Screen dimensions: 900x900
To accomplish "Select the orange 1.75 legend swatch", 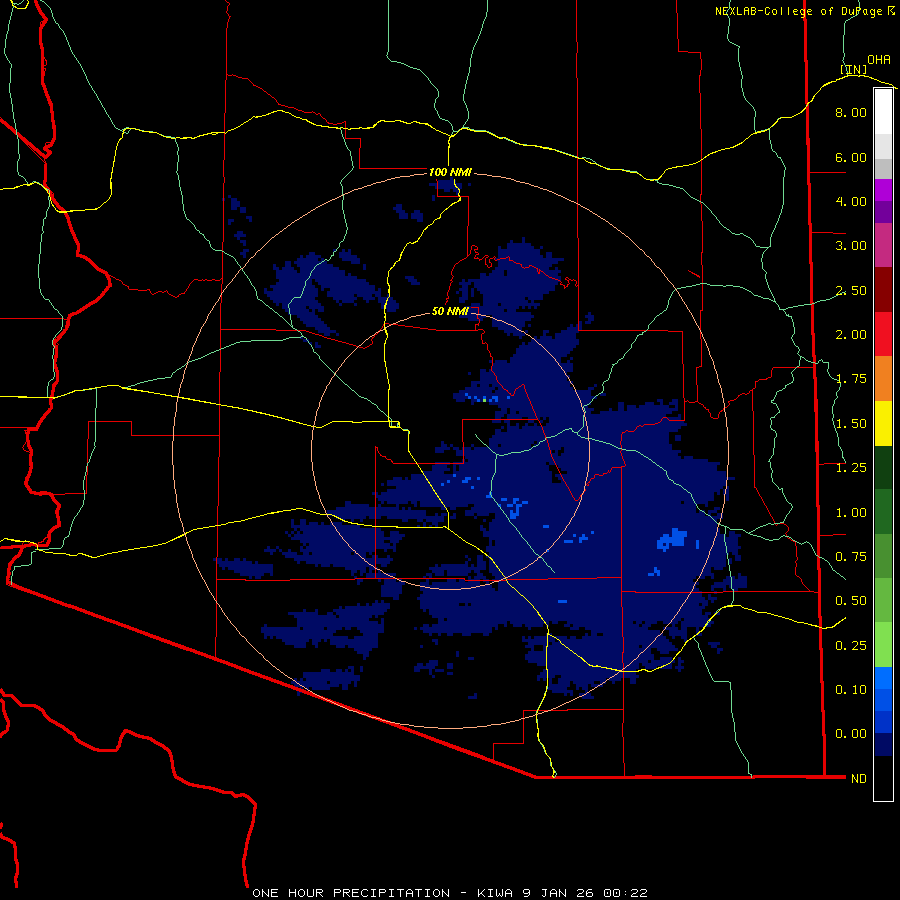I will (883, 378).
